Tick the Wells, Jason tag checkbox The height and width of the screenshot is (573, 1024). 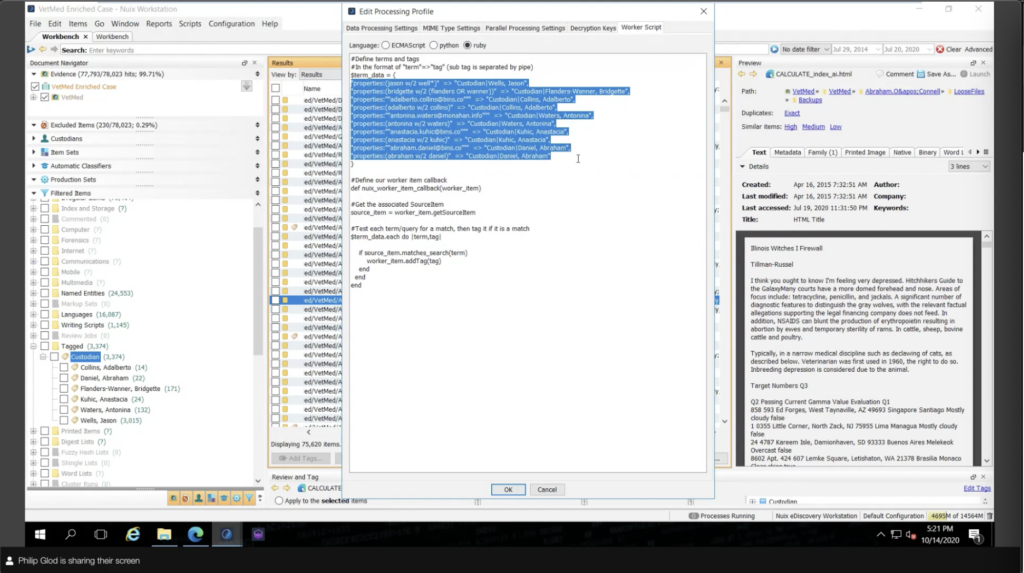point(64,420)
